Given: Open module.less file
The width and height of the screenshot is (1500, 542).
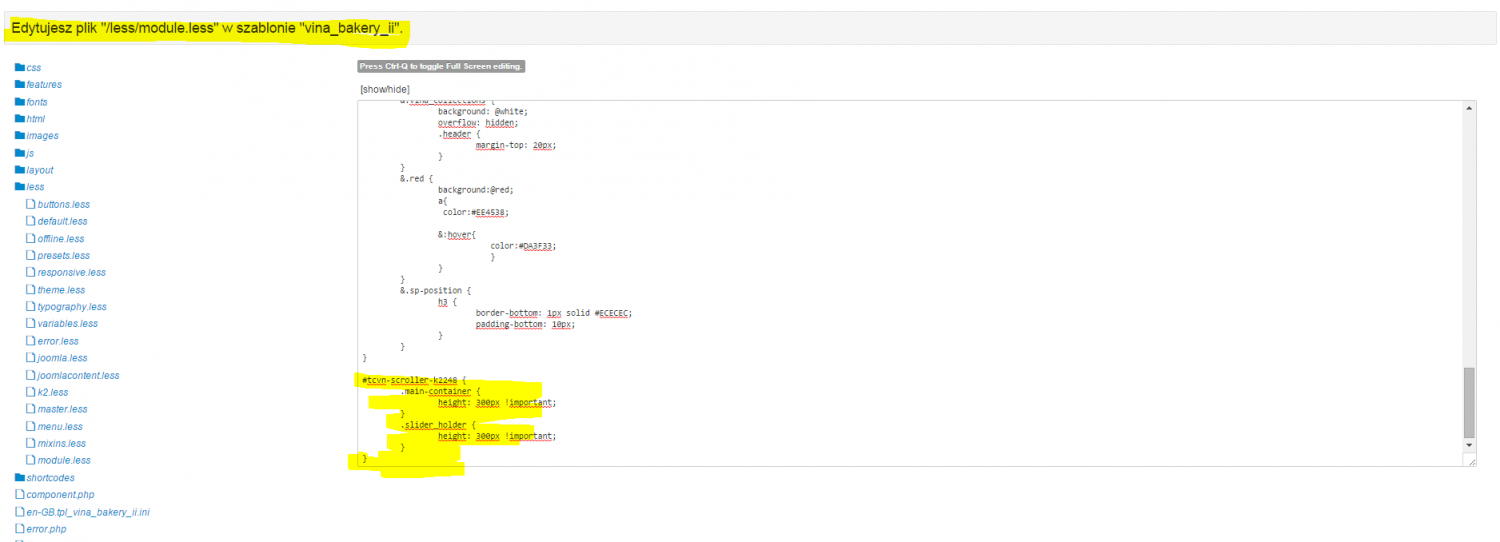Looking at the screenshot, I should point(64,461).
